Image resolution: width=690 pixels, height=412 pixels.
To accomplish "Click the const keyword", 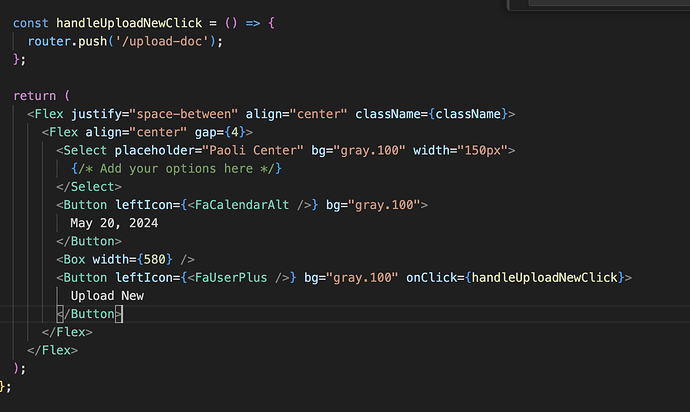I will click(30, 23).
